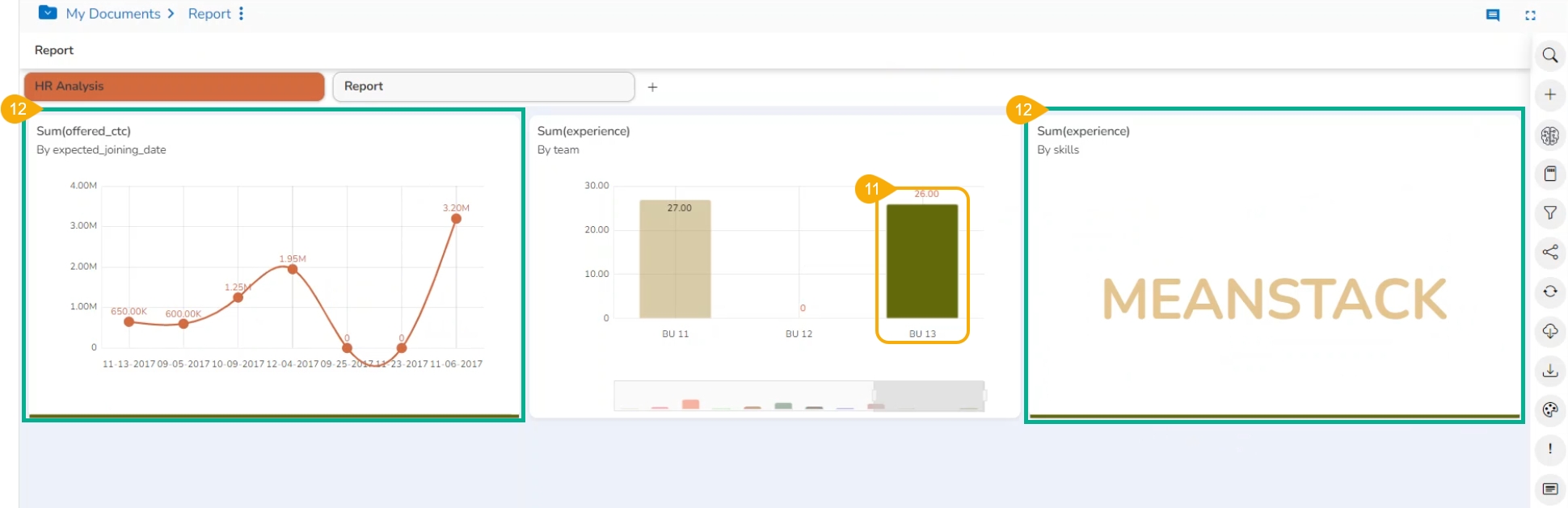Click the By team subtitle
This screenshot has height=508, width=1568.
[558, 149]
